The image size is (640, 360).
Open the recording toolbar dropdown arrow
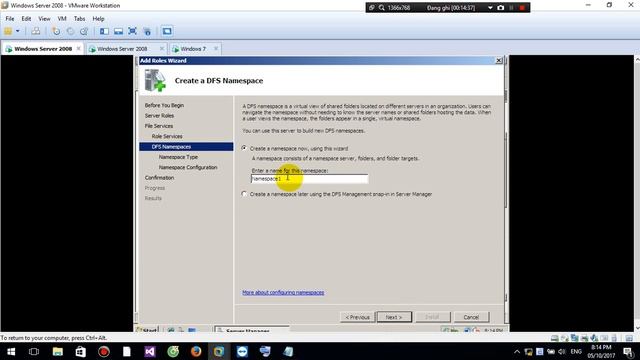[x=490, y=8]
